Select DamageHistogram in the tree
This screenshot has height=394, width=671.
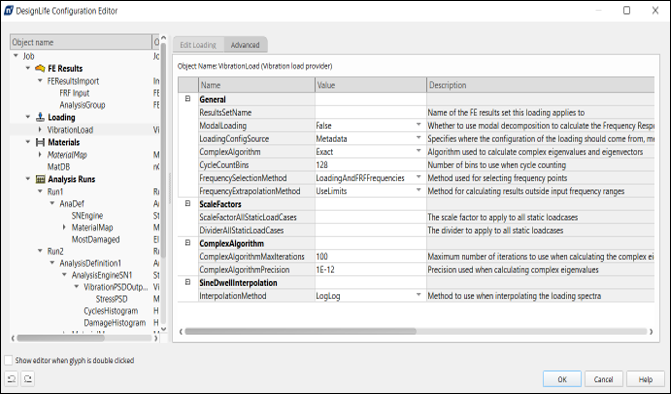coord(115,323)
